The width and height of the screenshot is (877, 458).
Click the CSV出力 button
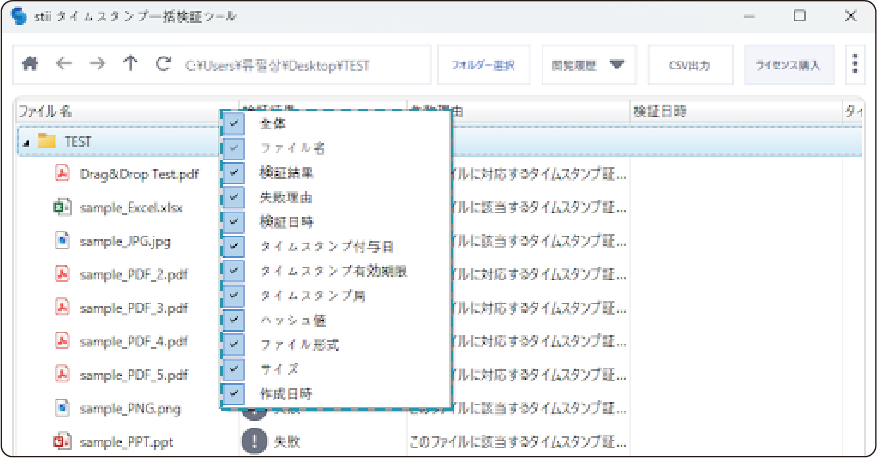[x=689, y=65]
